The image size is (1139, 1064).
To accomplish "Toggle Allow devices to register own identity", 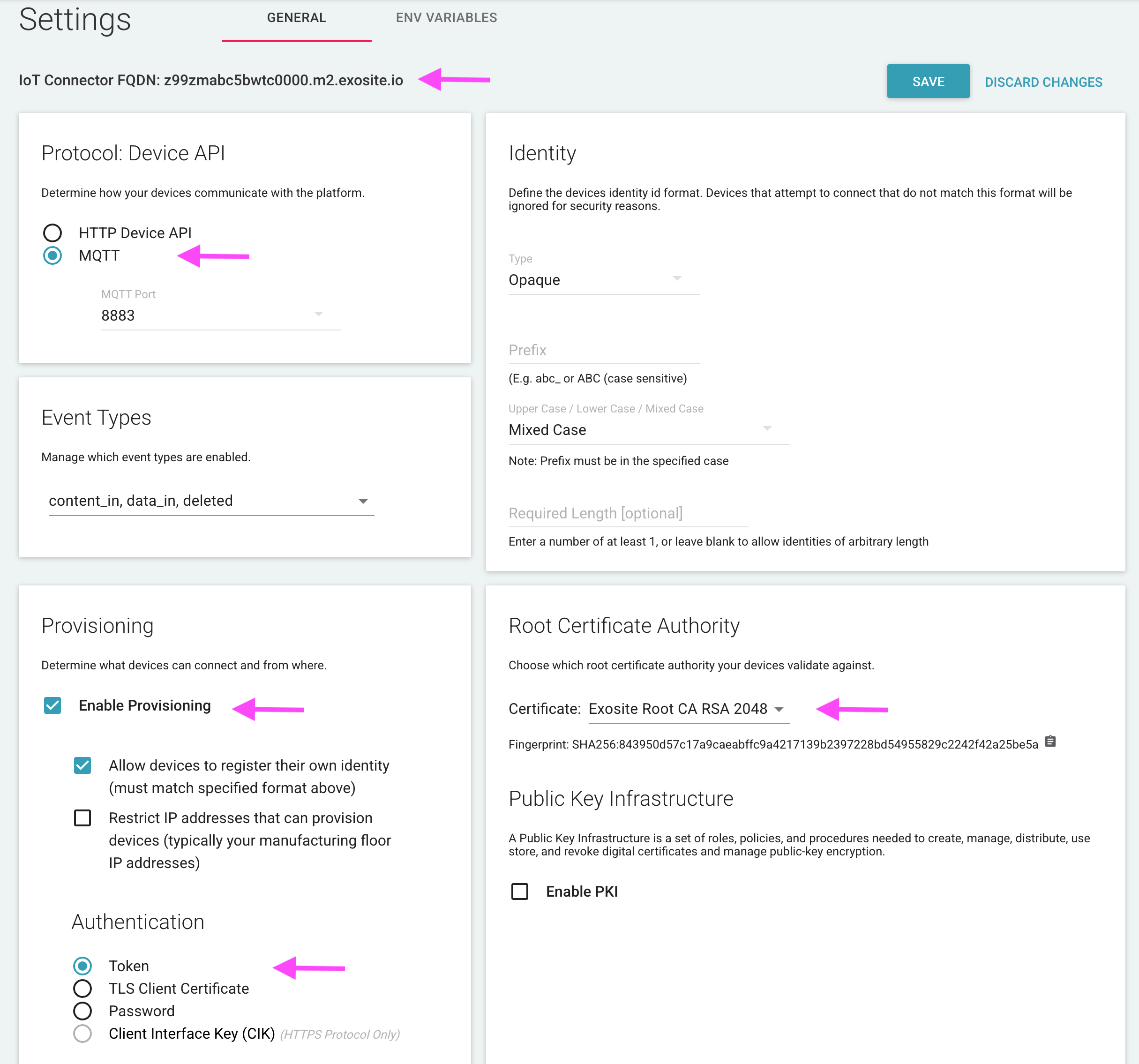I will click(82, 765).
